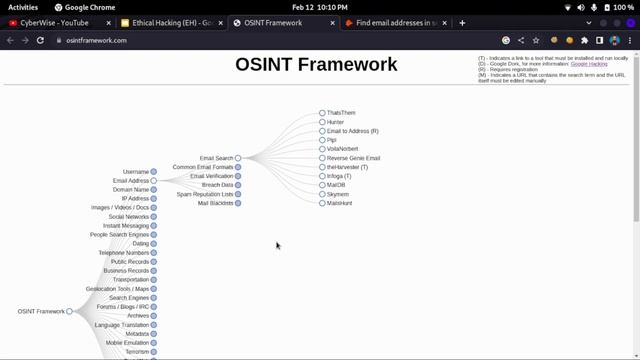Expand Forums / Blogs / IRC node
Image resolution: width=640 pixels, height=360 pixels.
pyautogui.click(x=153, y=307)
